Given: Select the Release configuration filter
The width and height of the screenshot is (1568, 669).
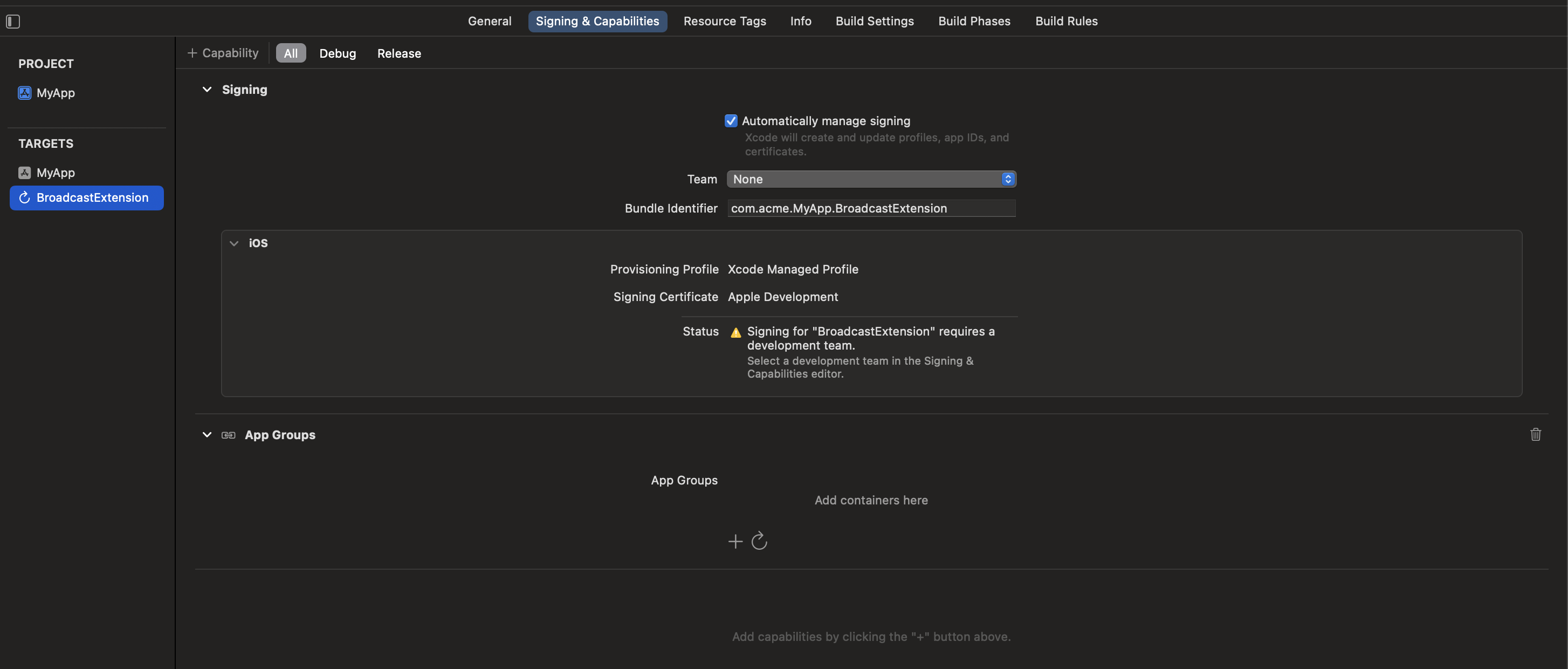Looking at the screenshot, I should tap(398, 53).
